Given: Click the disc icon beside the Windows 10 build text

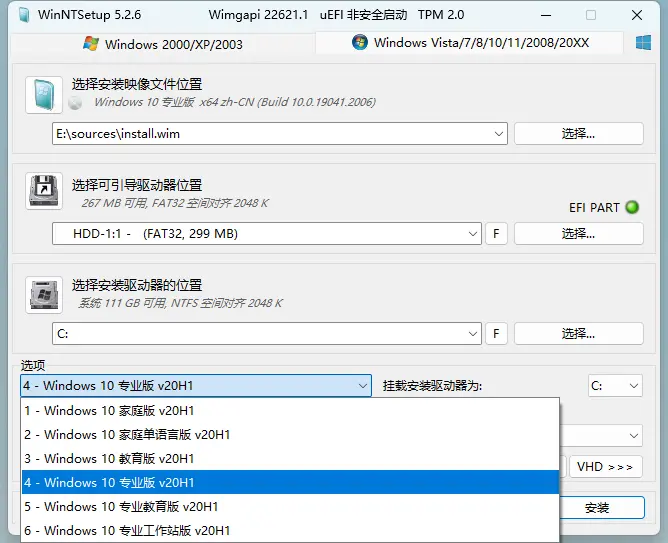Looking at the screenshot, I should pos(75,103).
